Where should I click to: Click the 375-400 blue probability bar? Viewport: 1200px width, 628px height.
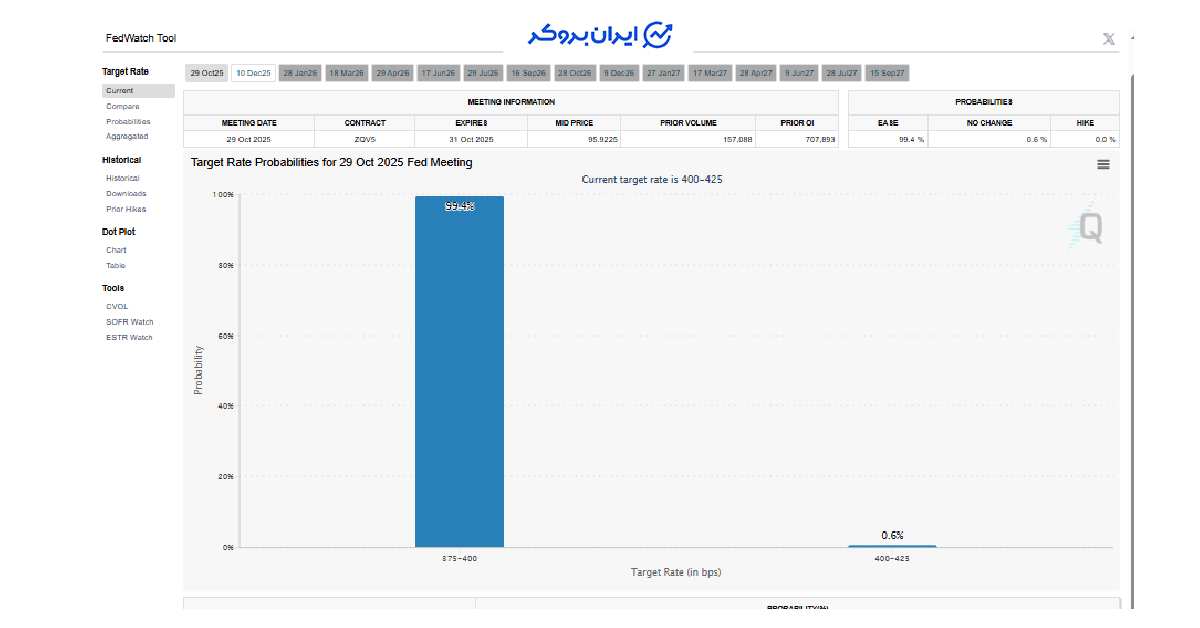pyautogui.click(x=459, y=371)
